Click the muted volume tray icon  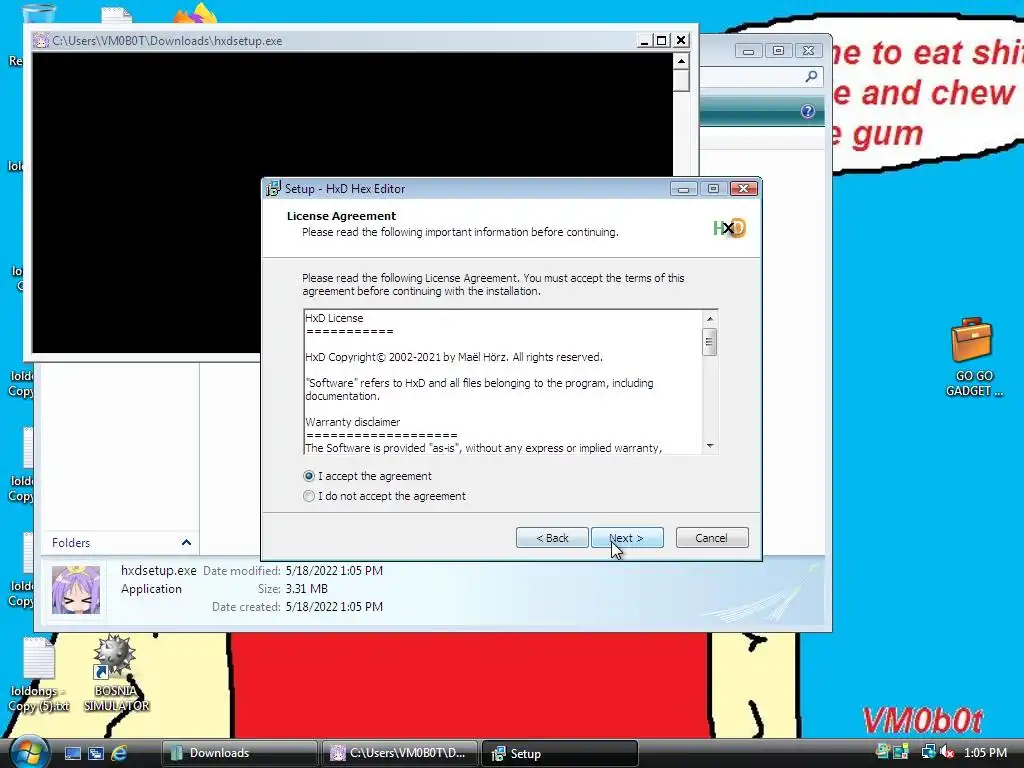[947, 752]
